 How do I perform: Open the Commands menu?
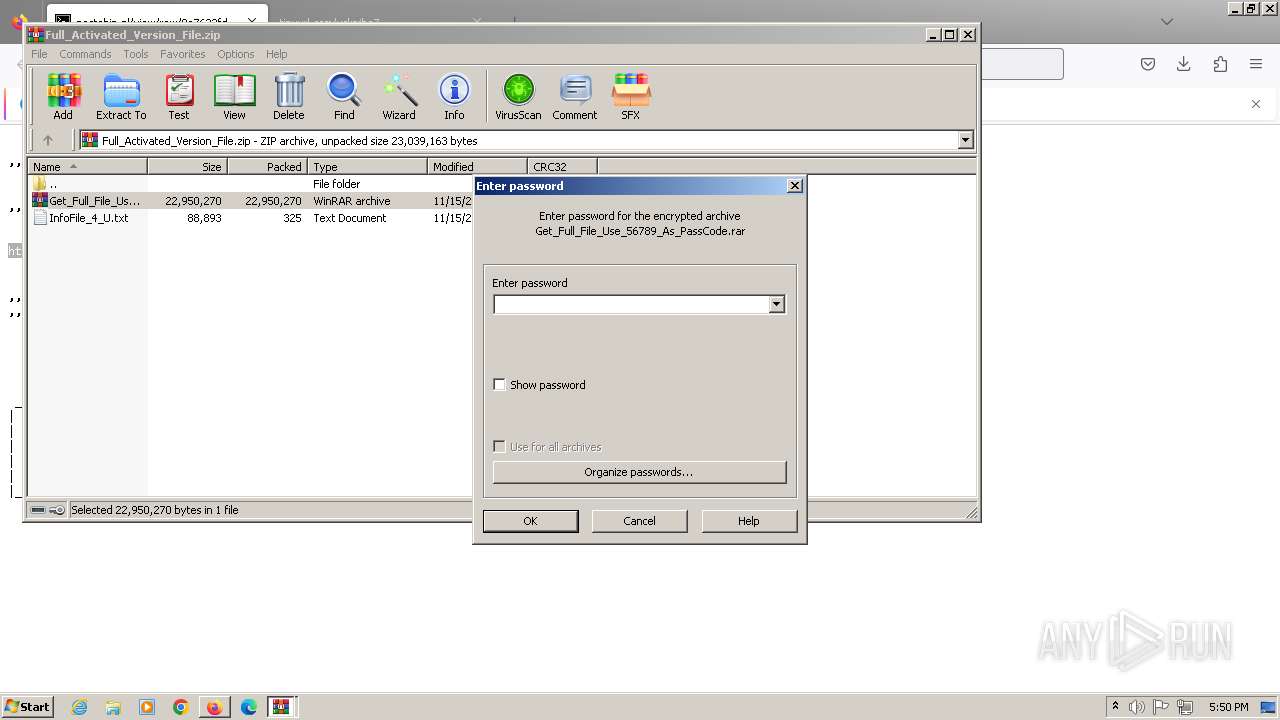pyautogui.click(x=85, y=54)
